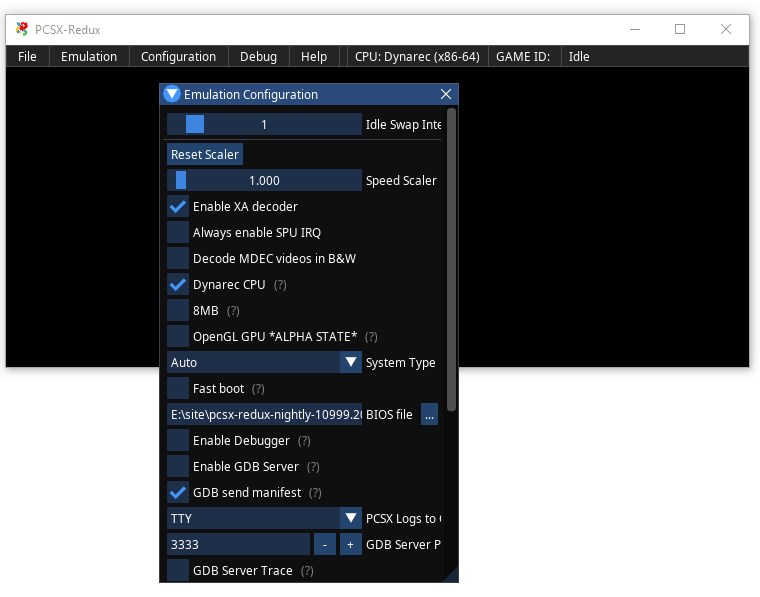This screenshot has height=597, width=760.
Task: Adjust the Speed Scaler slider
Action: click(x=264, y=181)
